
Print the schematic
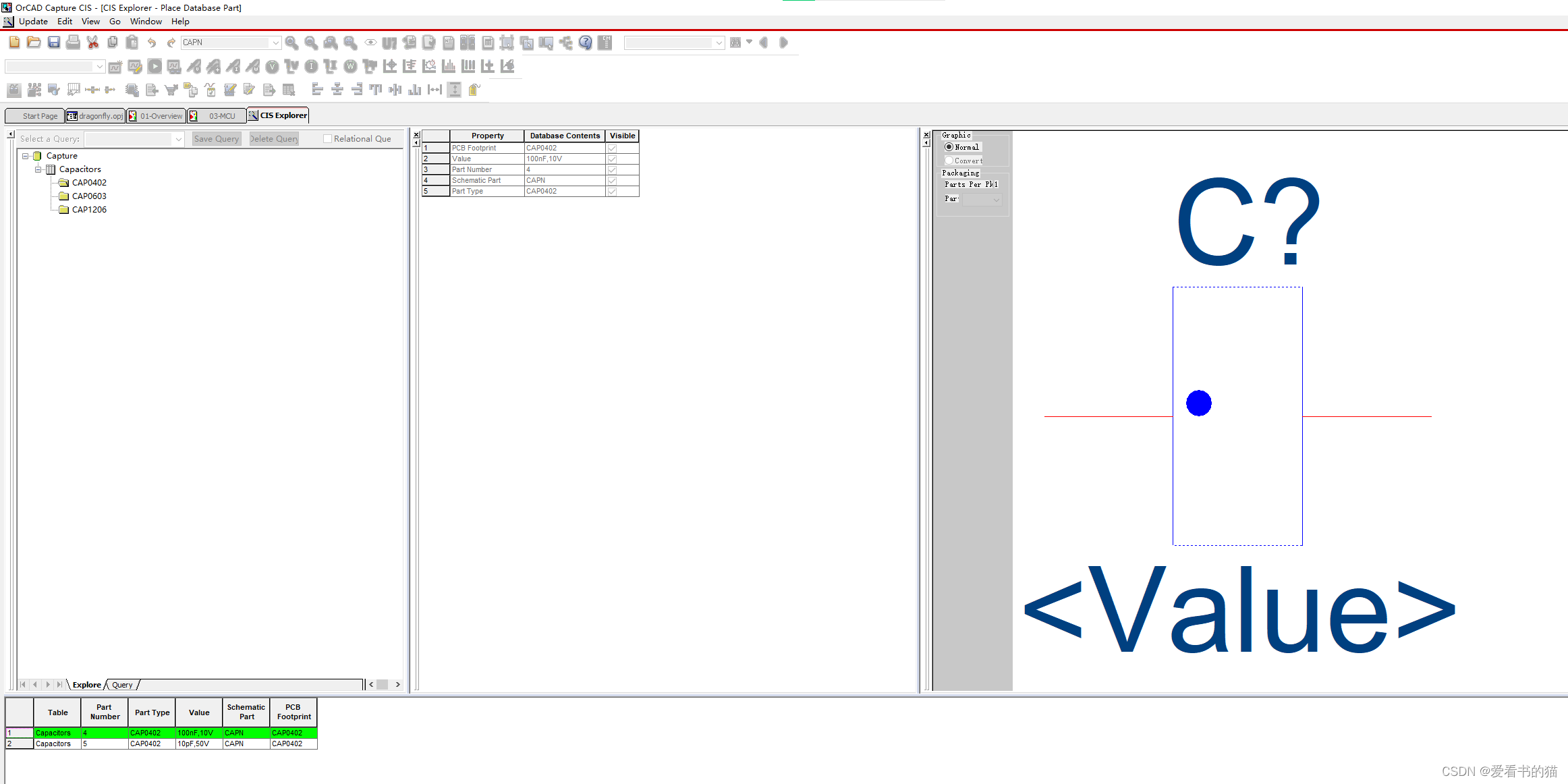(x=73, y=42)
